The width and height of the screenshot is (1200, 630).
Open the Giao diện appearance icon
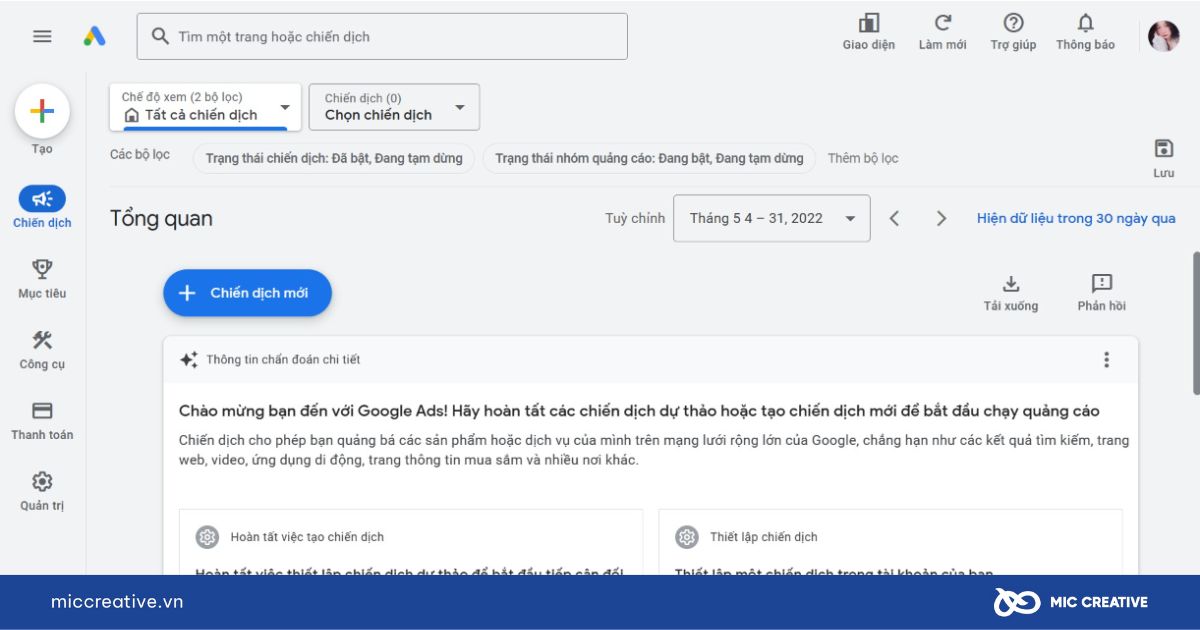point(869,23)
